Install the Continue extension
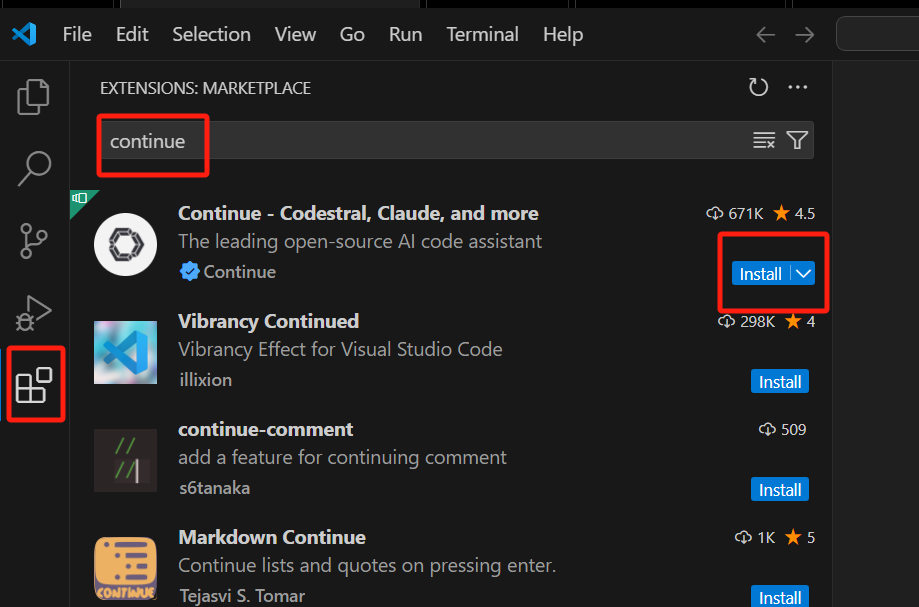The height and width of the screenshot is (607, 919). coord(760,274)
